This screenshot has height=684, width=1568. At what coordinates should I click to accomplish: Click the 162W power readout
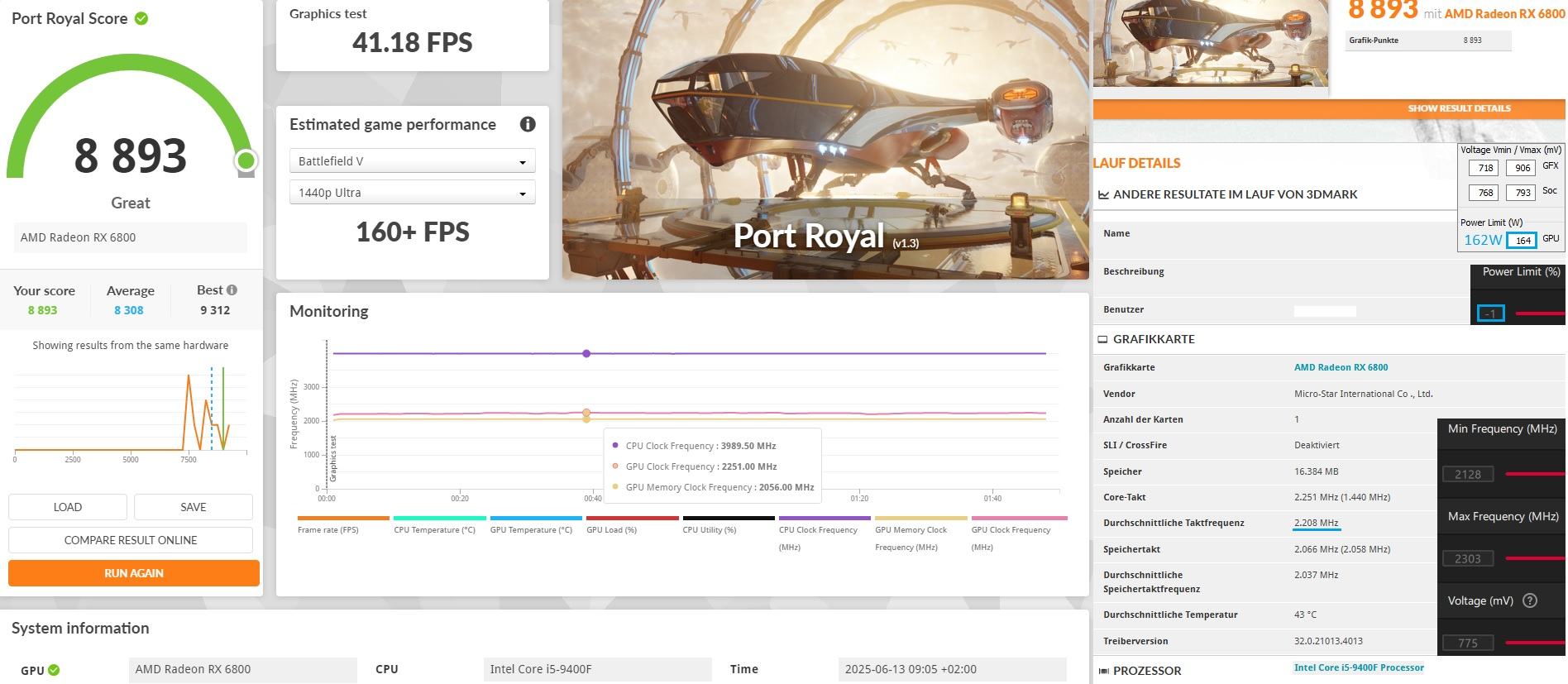[x=1483, y=240]
